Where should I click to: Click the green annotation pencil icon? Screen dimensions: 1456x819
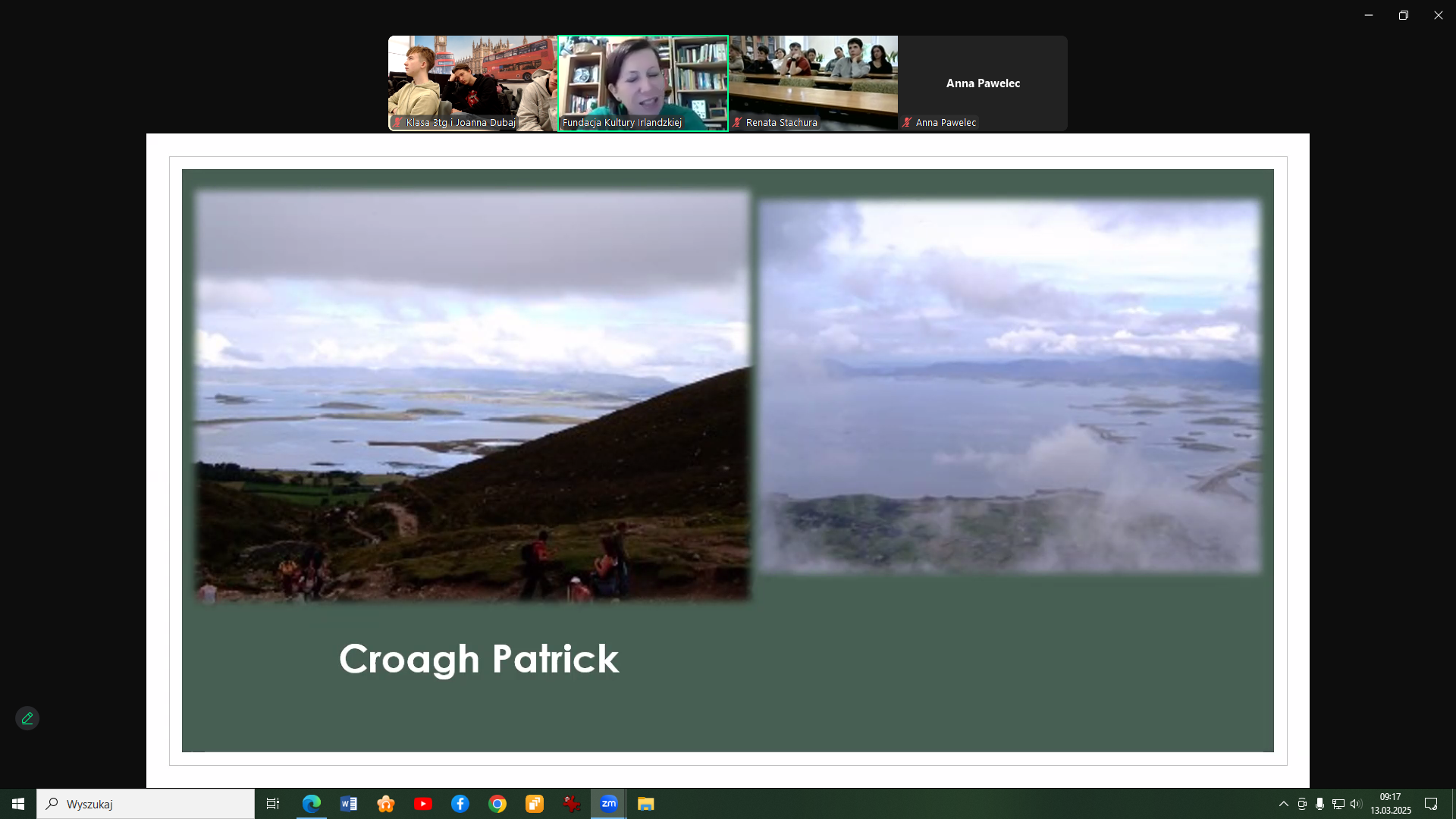point(27,718)
